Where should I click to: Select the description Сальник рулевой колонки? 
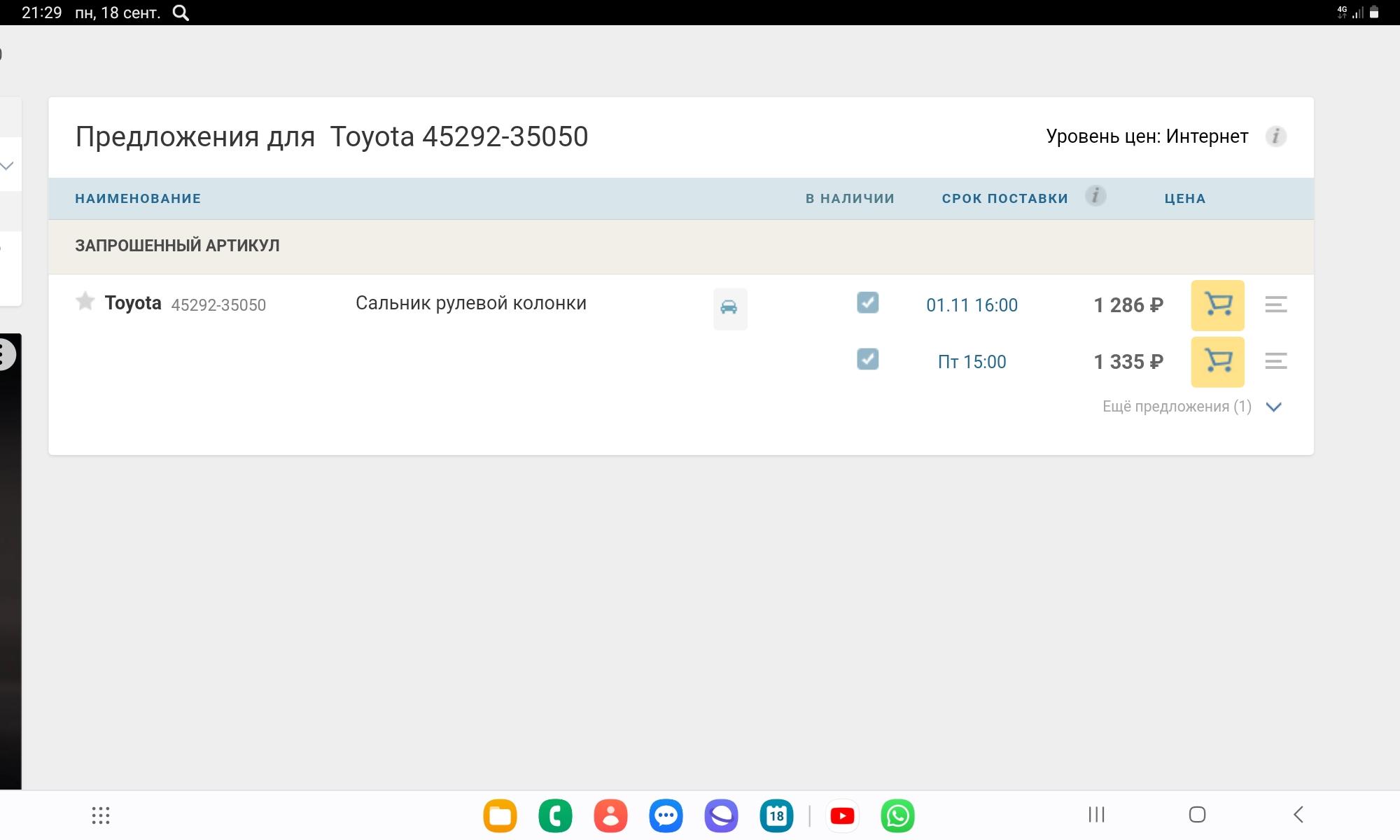[x=471, y=303]
